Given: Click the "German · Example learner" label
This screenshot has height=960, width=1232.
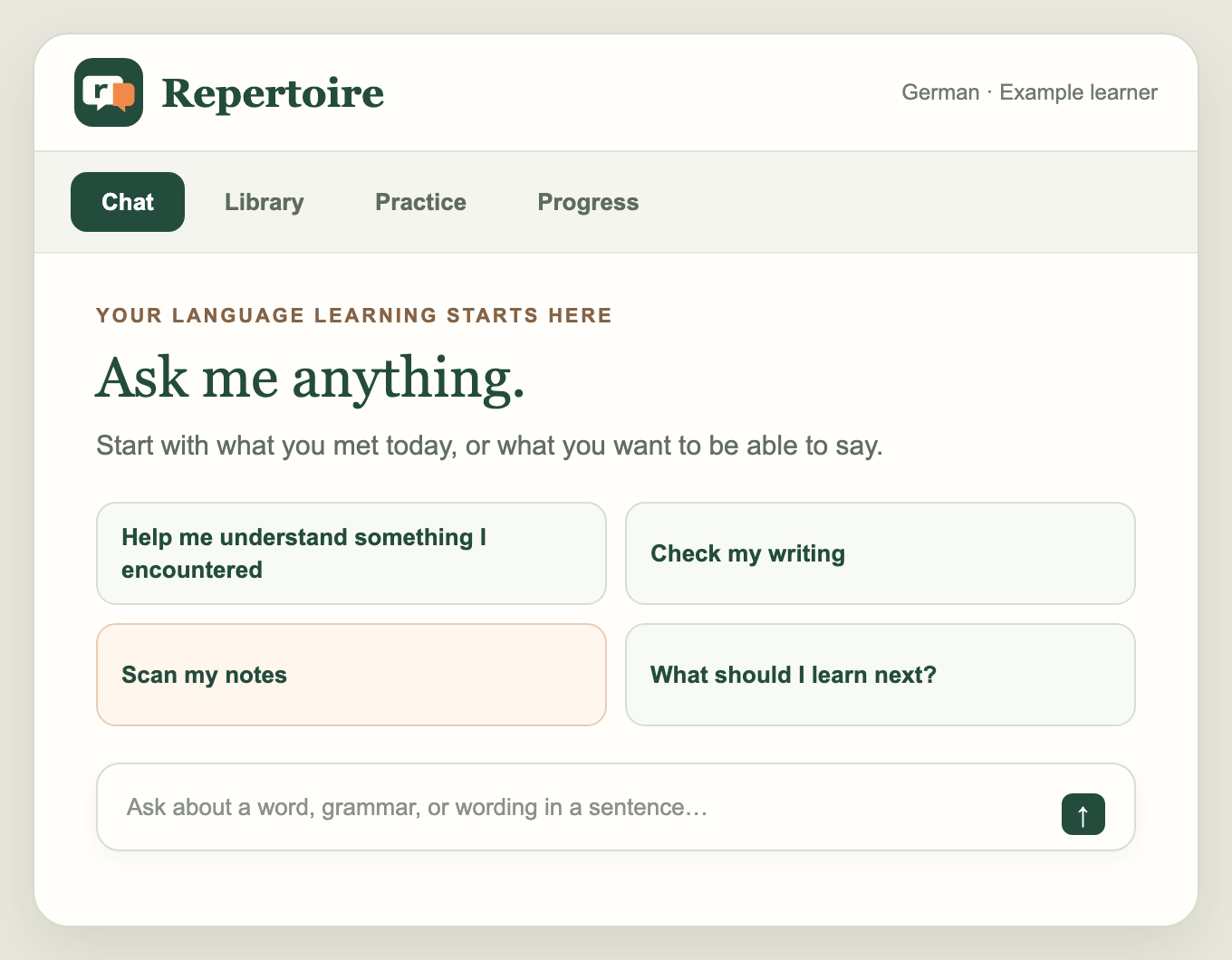Looking at the screenshot, I should [x=1030, y=92].
